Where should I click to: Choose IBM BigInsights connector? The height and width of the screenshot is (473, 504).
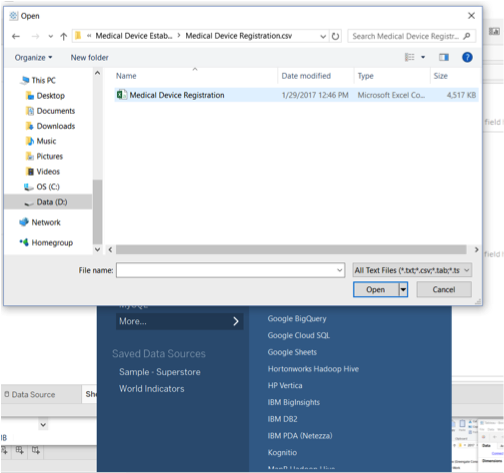(x=293, y=402)
